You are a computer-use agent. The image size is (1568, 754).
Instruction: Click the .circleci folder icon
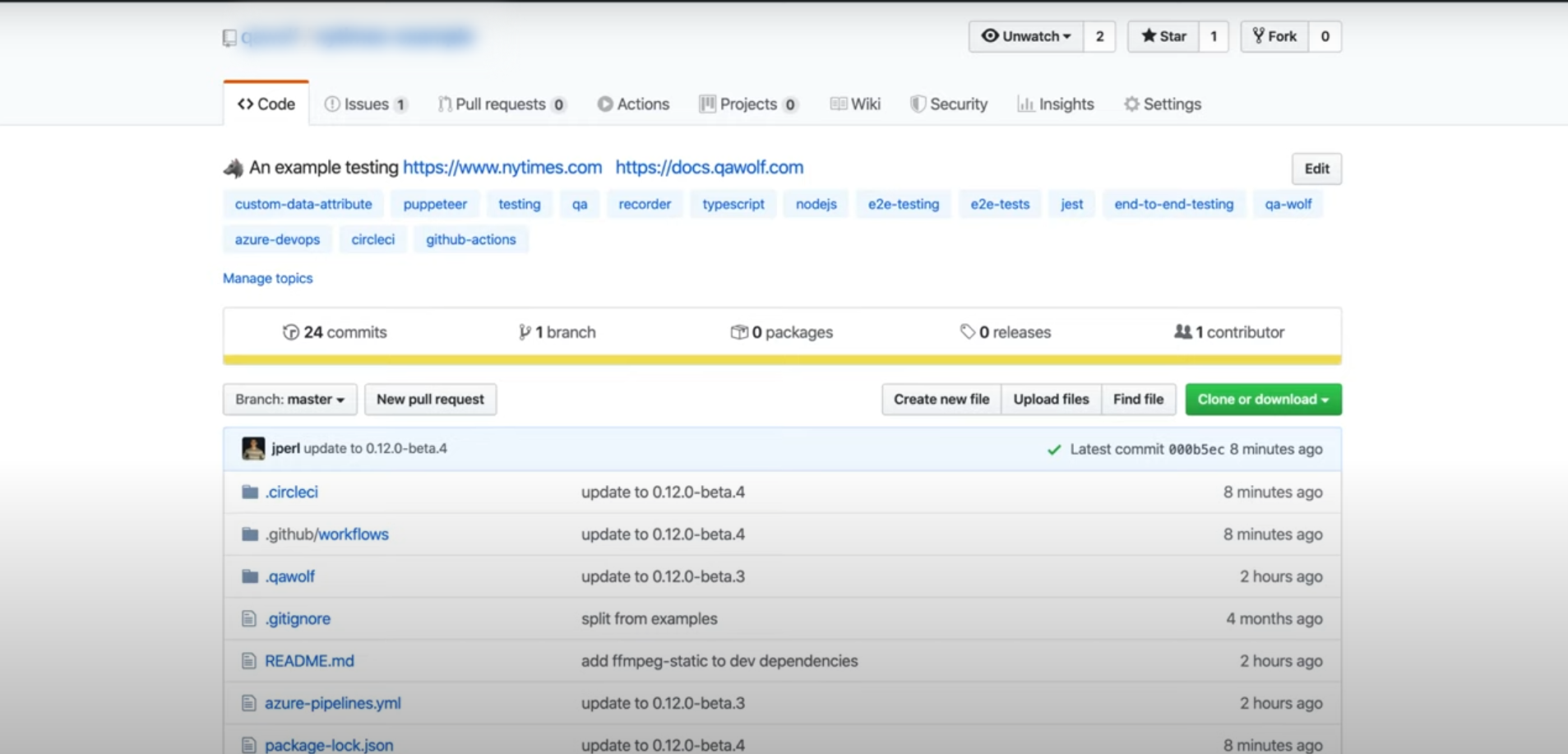coord(250,492)
